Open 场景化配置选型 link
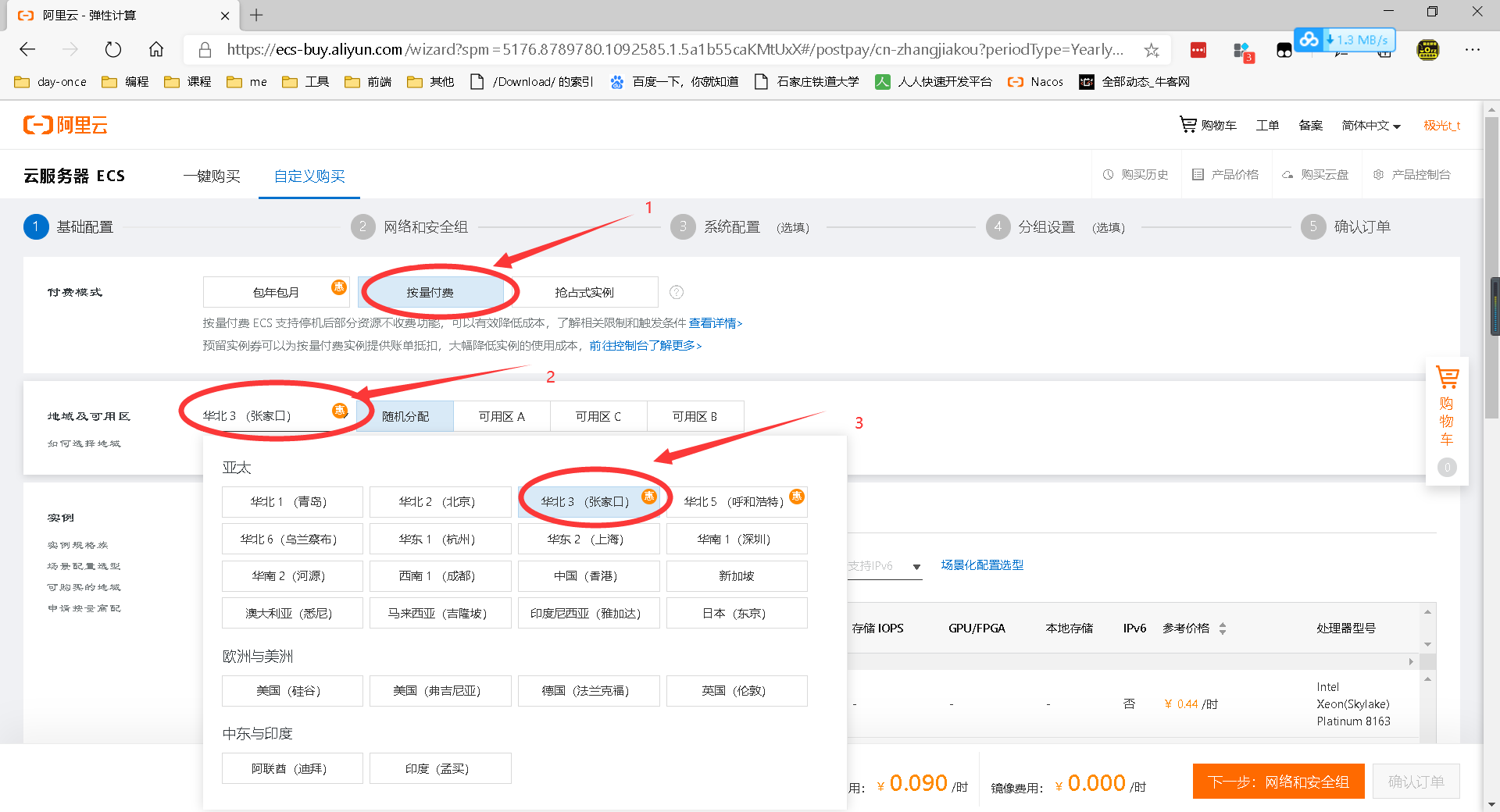This screenshot has width=1500, height=812. (x=982, y=564)
